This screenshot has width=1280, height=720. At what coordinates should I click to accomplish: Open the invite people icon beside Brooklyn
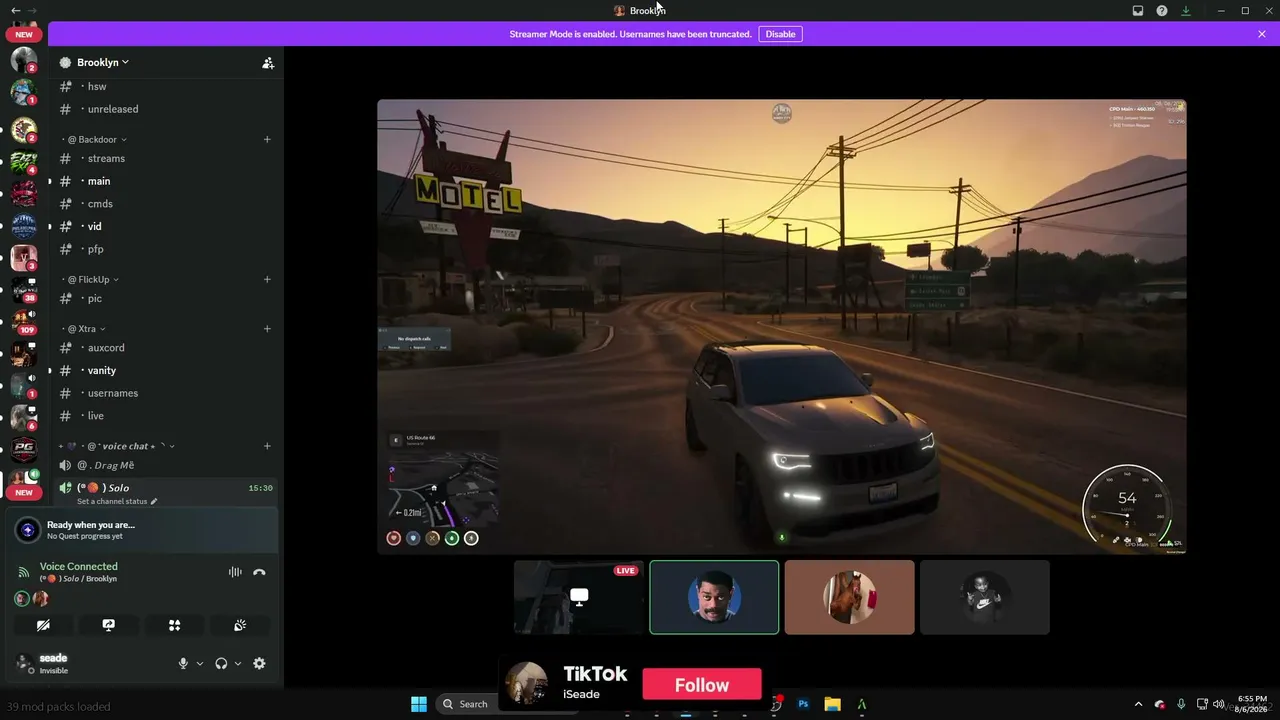(268, 62)
